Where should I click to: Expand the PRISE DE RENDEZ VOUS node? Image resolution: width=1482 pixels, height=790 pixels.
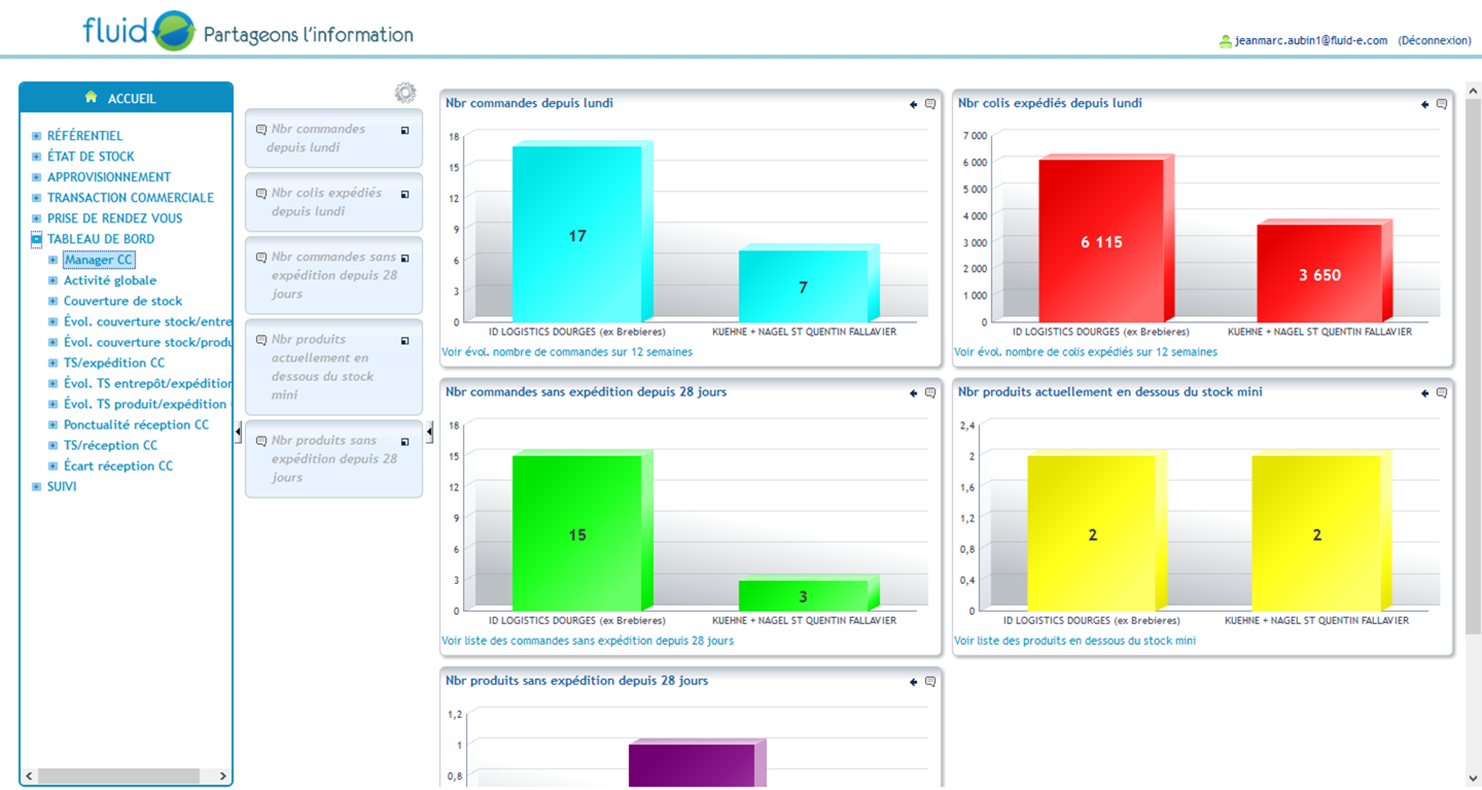pyautogui.click(x=37, y=219)
